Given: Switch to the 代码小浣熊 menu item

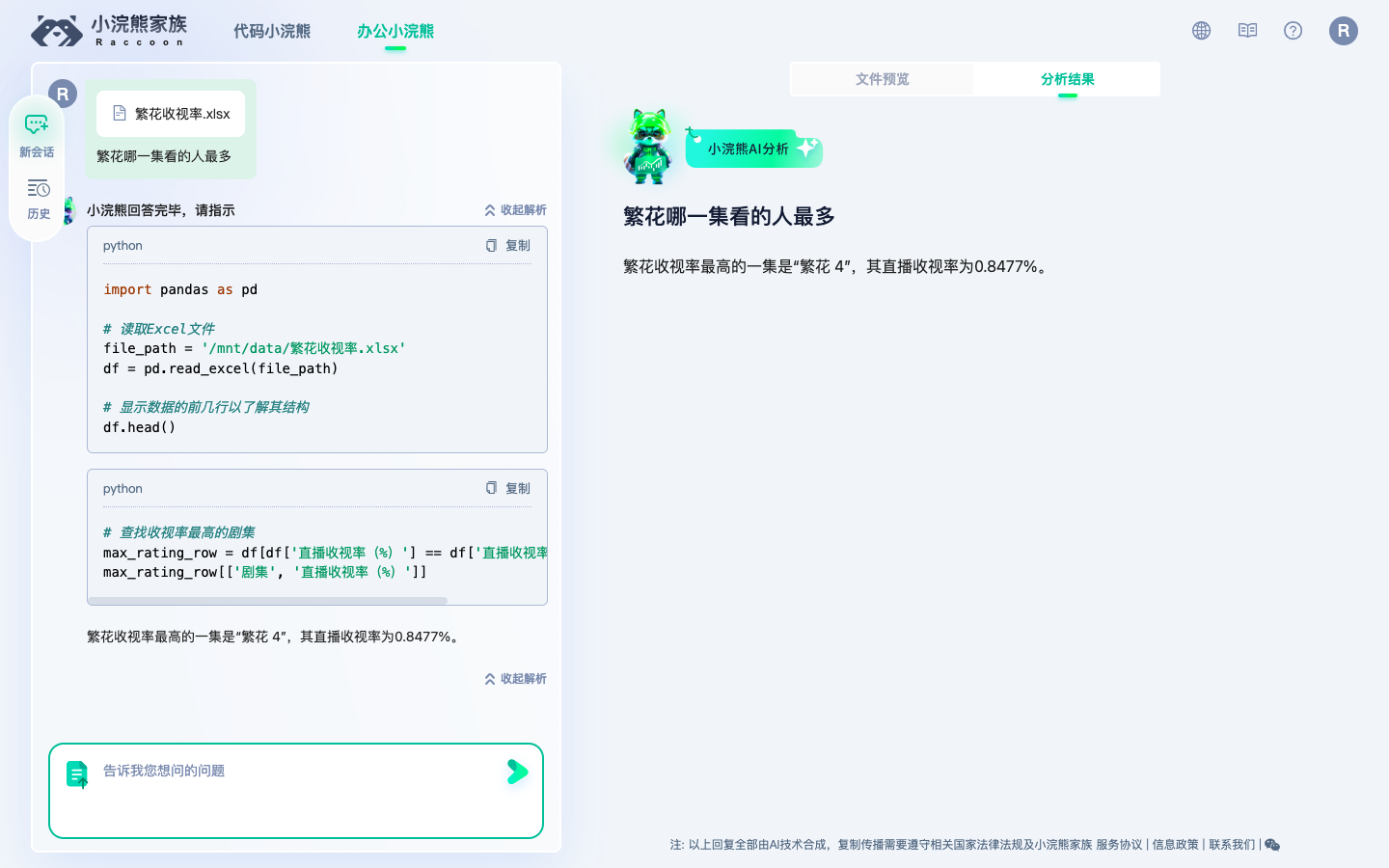Looking at the screenshot, I should tap(271, 31).
